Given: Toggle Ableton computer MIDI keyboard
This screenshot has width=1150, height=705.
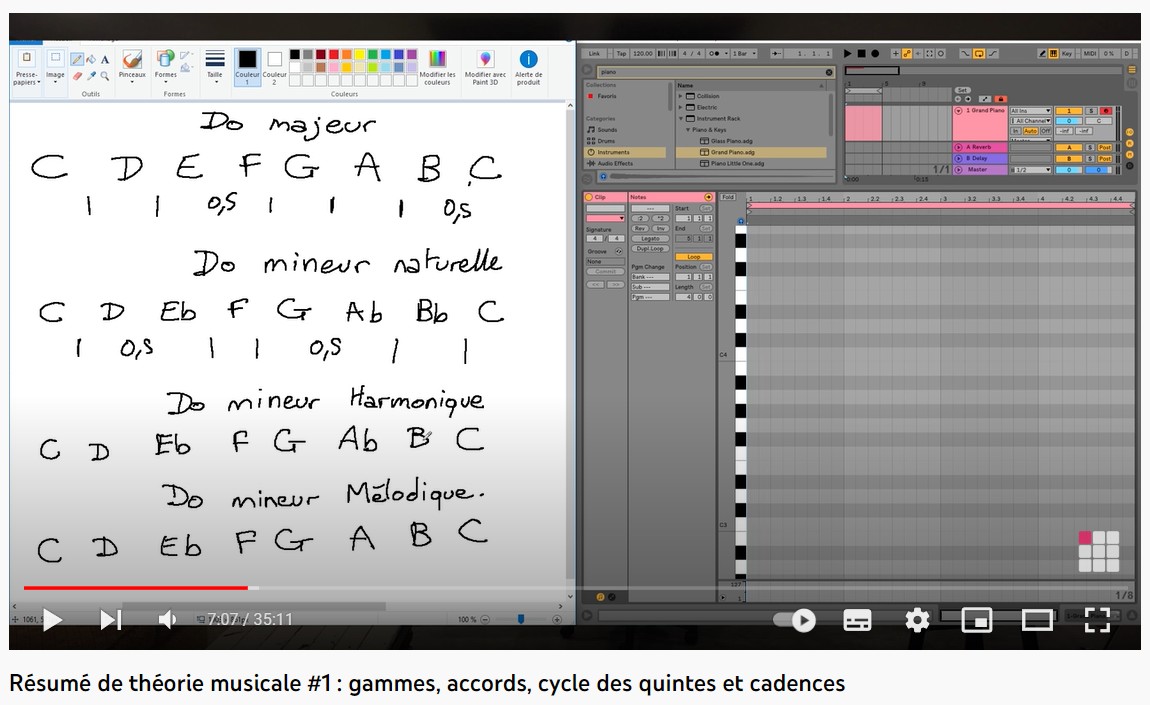Looking at the screenshot, I should pos(1054,54).
